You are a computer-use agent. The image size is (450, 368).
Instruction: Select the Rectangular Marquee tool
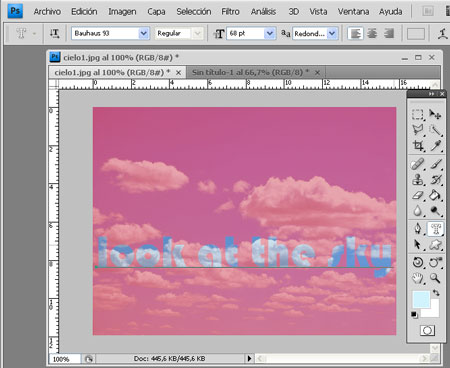(x=417, y=114)
